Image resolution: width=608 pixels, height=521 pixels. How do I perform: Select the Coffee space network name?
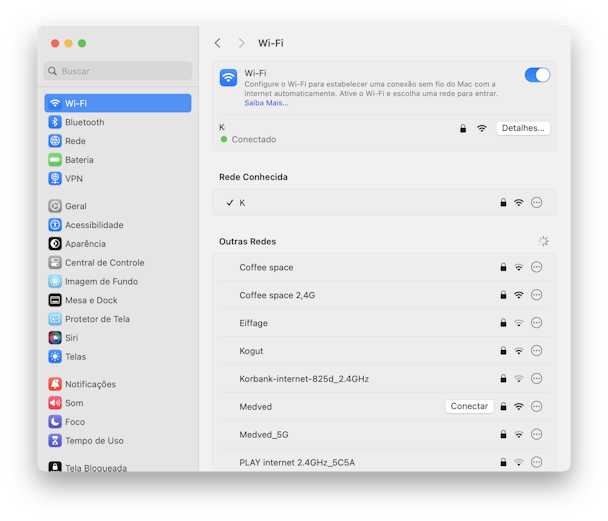[x=266, y=267]
